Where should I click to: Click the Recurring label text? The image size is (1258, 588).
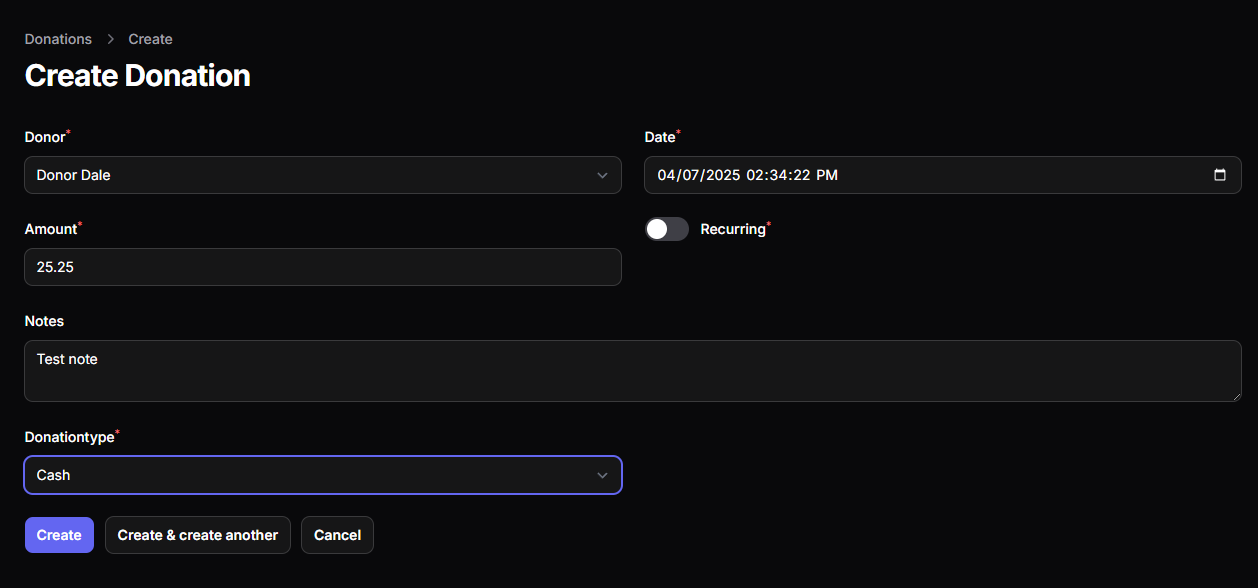pos(732,229)
